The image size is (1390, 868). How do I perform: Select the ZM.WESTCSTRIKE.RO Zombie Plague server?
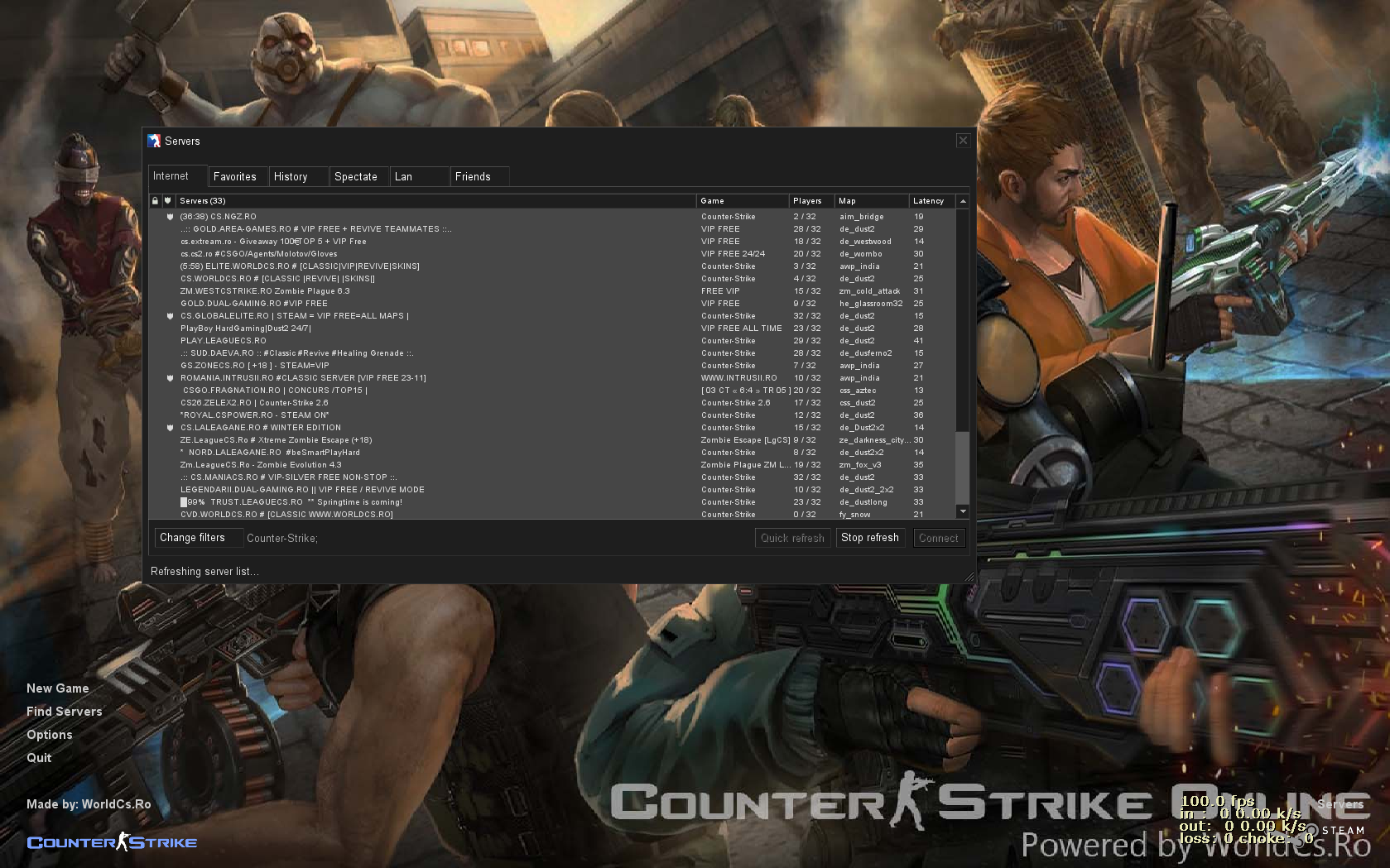point(265,291)
